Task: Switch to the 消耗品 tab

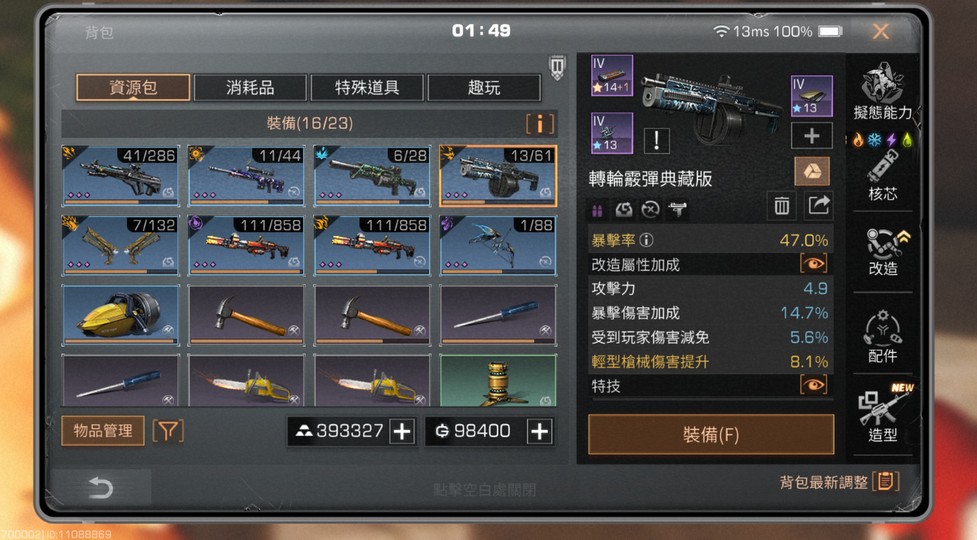Action: [x=250, y=87]
